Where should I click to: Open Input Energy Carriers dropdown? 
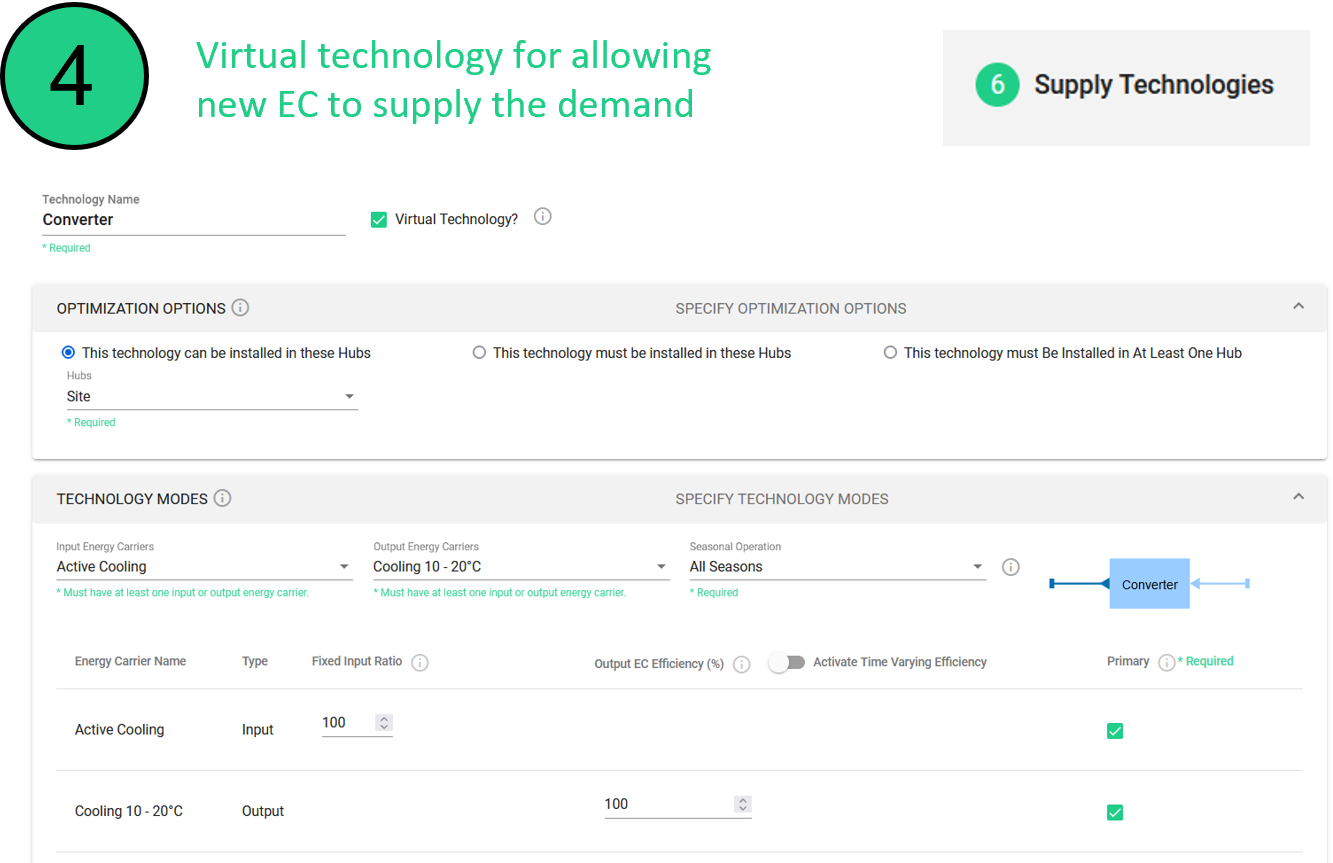tap(204, 567)
